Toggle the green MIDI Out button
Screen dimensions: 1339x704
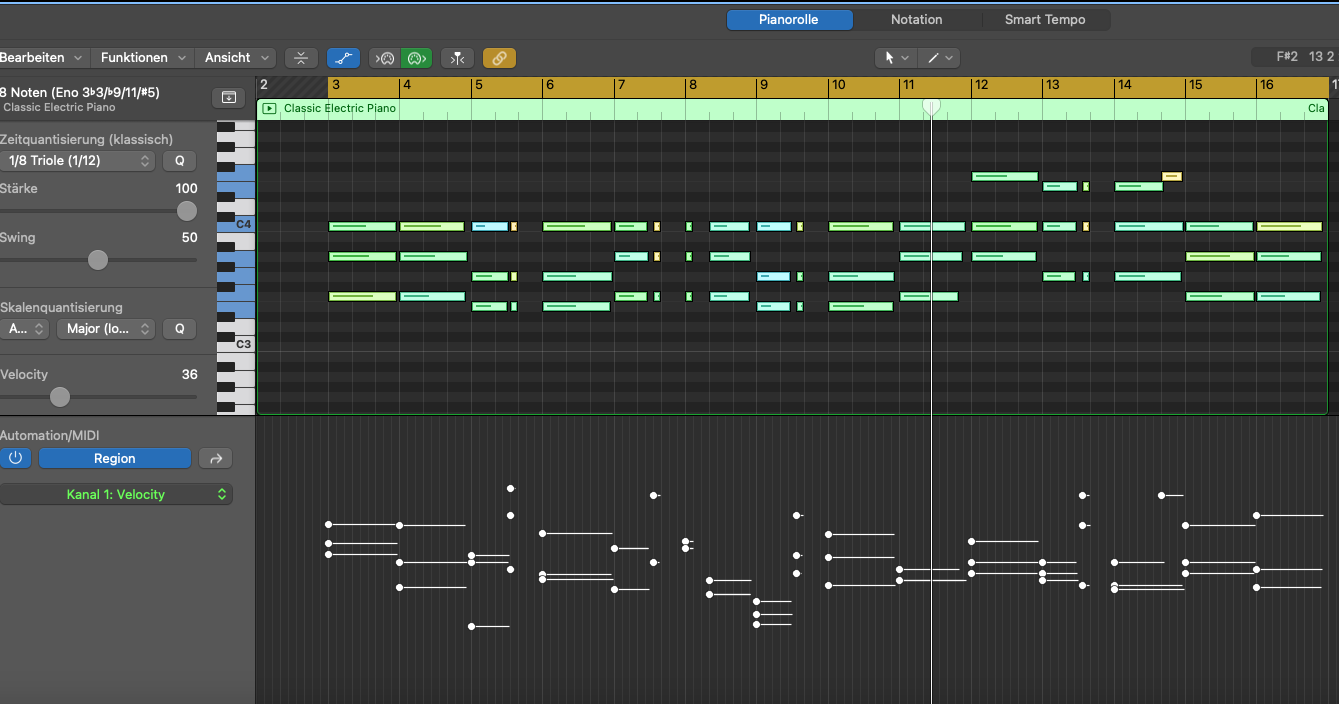pyautogui.click(x=417, y=58)
